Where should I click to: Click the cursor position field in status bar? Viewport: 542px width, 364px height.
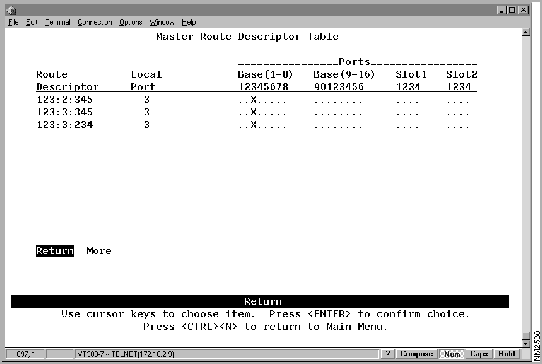[25, 354]
